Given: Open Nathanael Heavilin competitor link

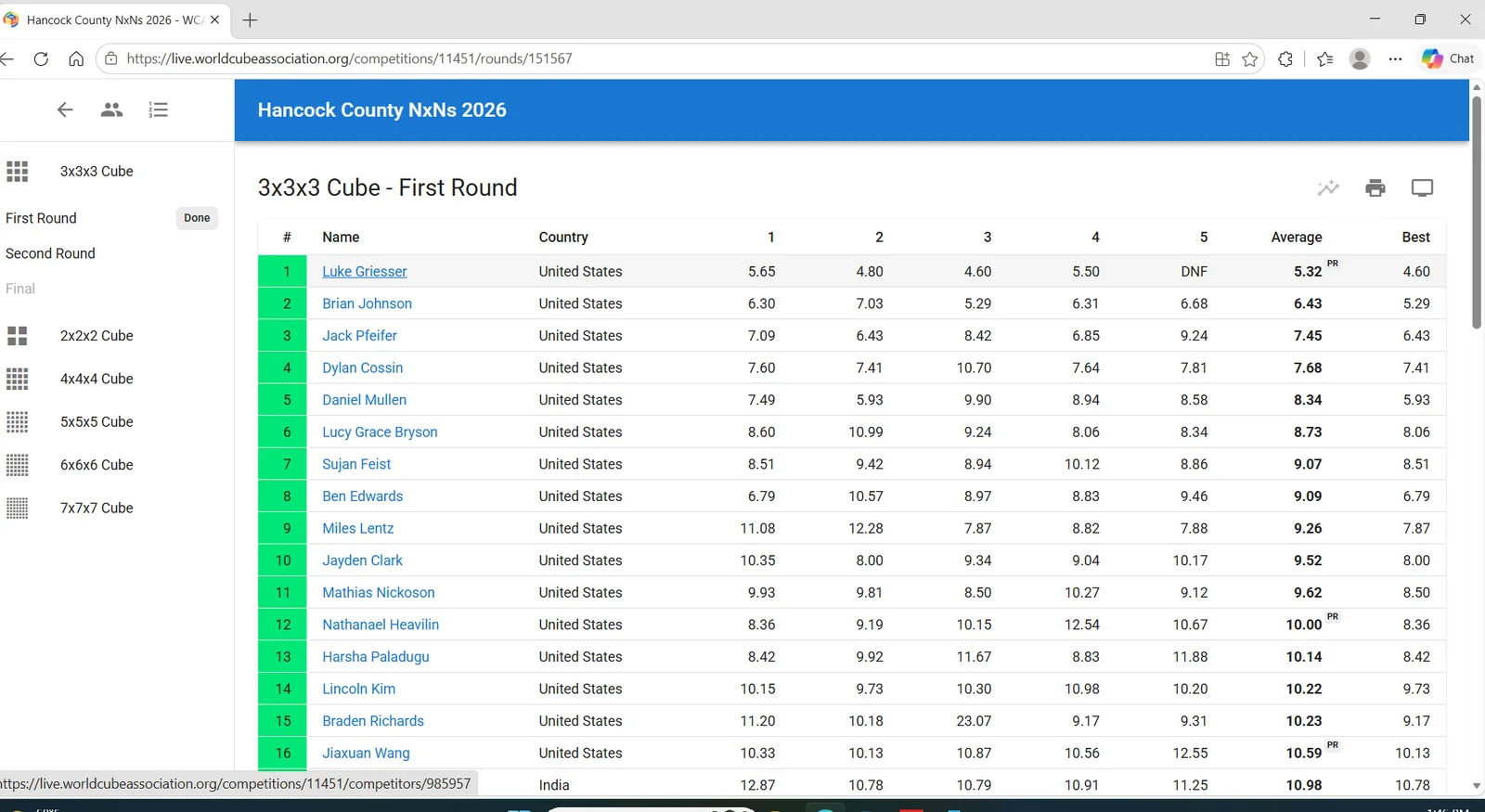Looking at the screenshot, I should (381, 625).
